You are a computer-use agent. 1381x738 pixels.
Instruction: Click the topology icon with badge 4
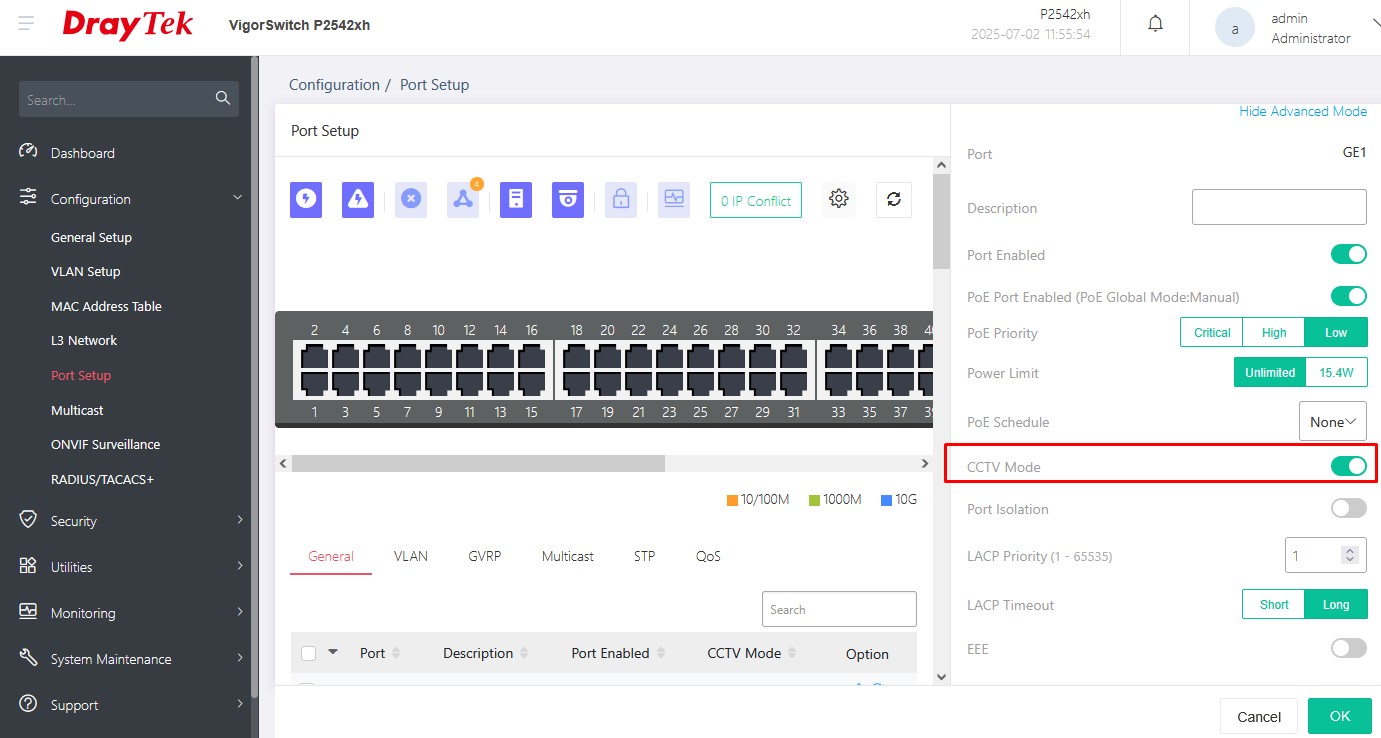click(462, 200)
